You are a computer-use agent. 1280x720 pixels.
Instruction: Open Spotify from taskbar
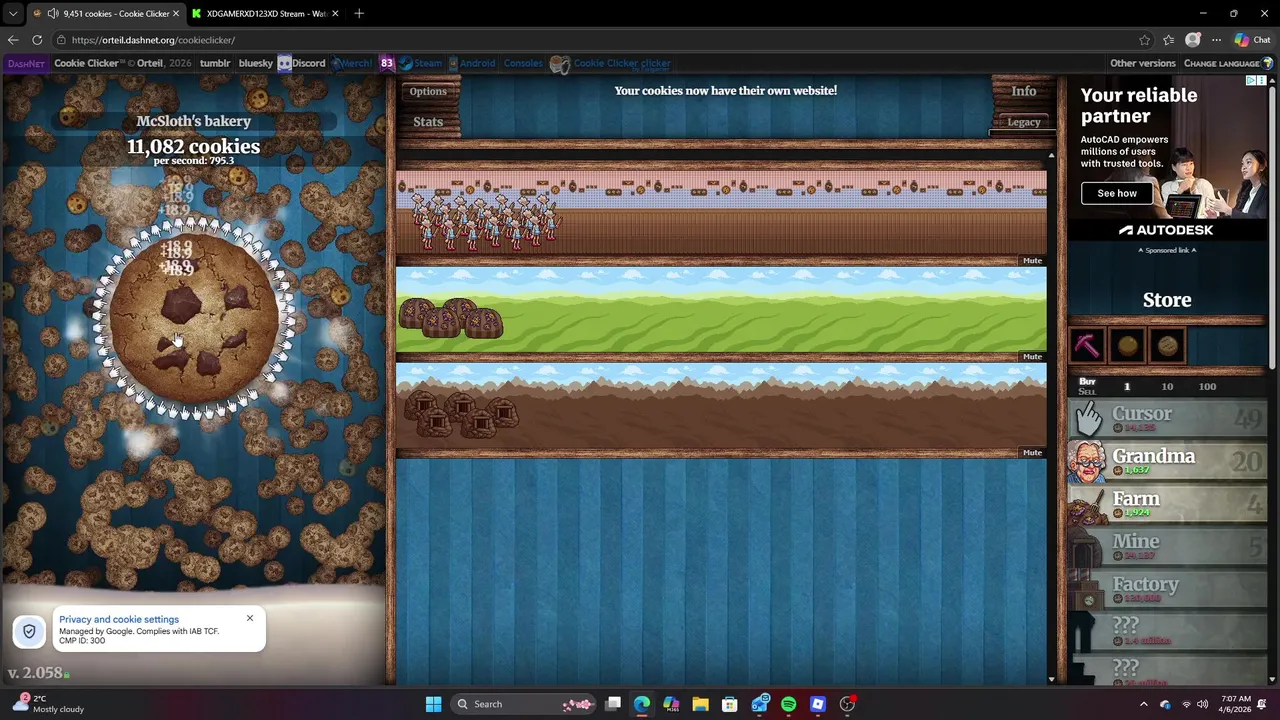tap(788, 704)
